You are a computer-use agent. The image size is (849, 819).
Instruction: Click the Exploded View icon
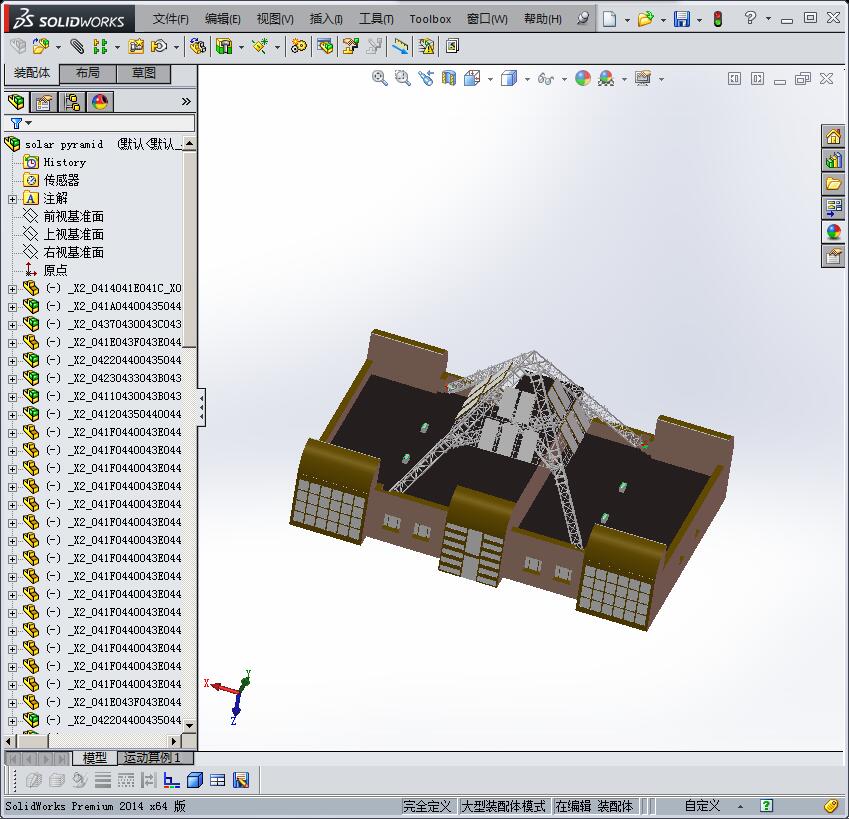click(x=350, y=47)
